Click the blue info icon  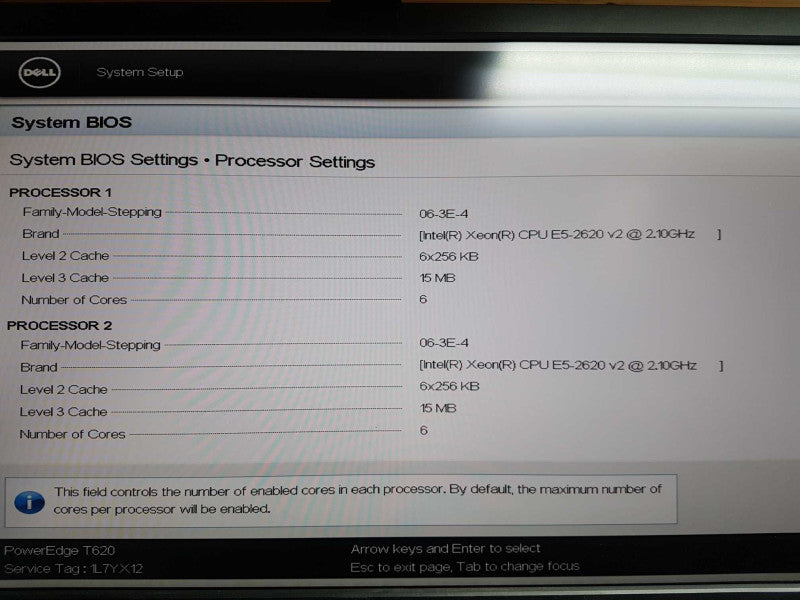[x=29, y=503]
